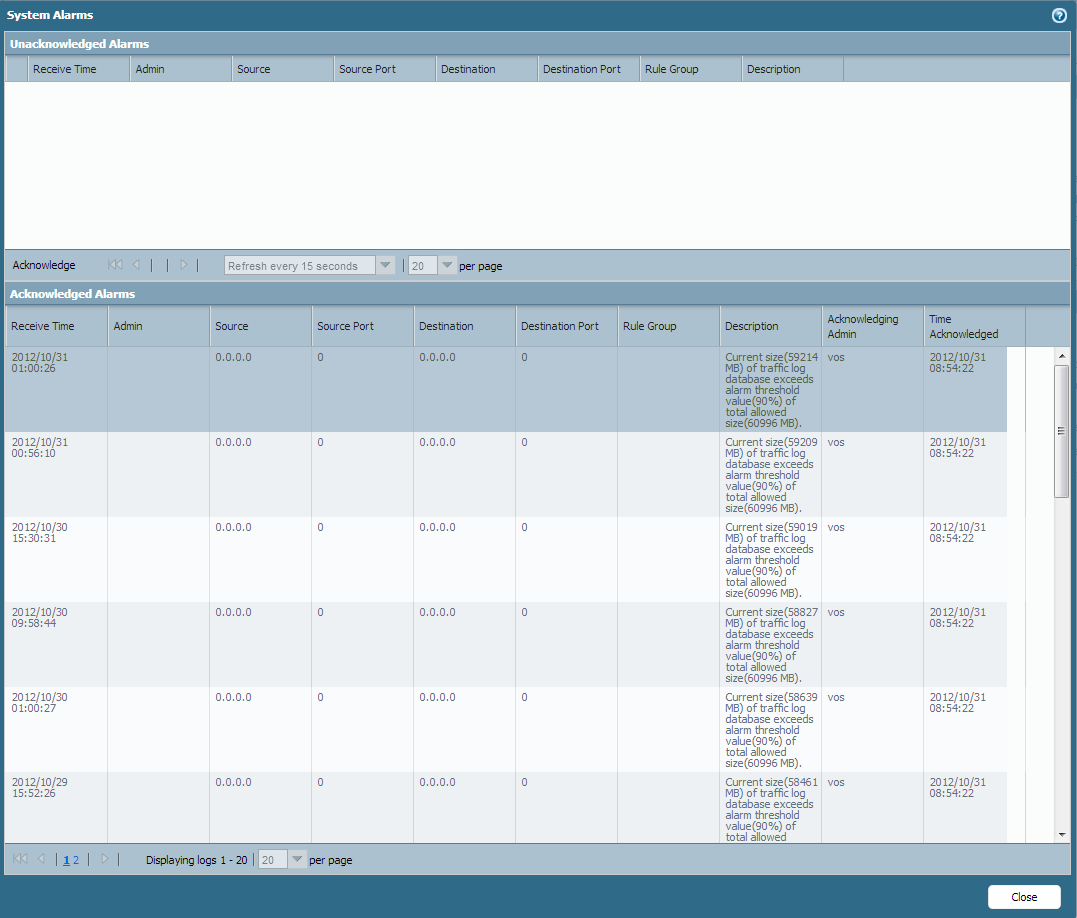1077x918 pixels.
Task: Sort unacknowledged alarms by Receive Time
Action: point(78,69)
